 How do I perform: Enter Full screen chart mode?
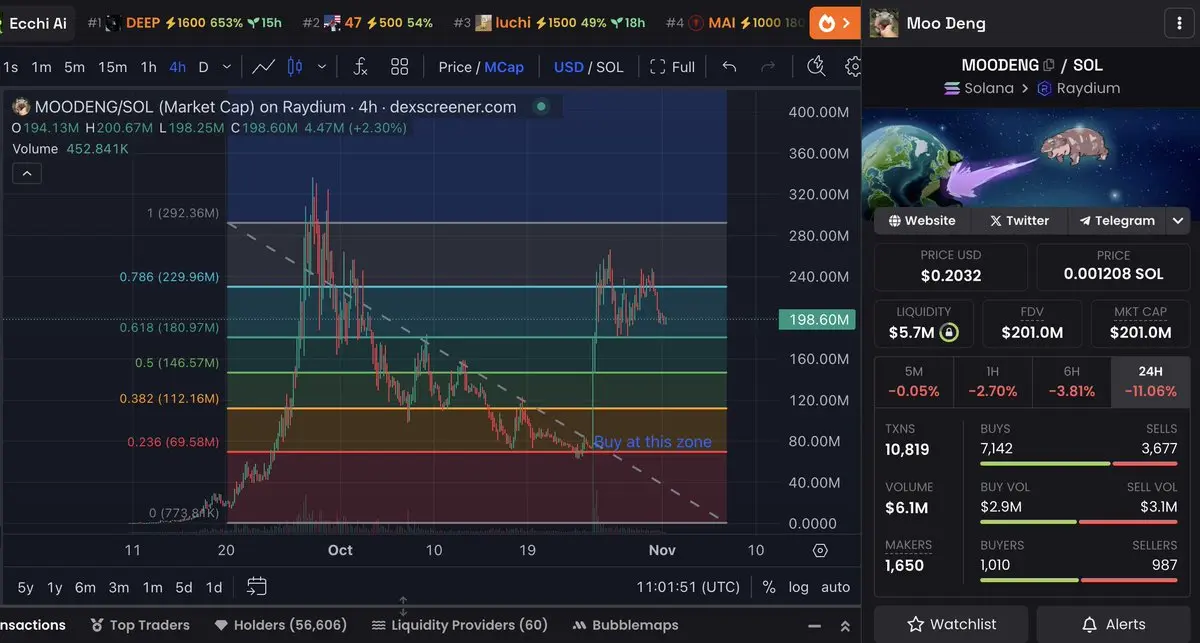pyautogui.click(x=672, y=67)
